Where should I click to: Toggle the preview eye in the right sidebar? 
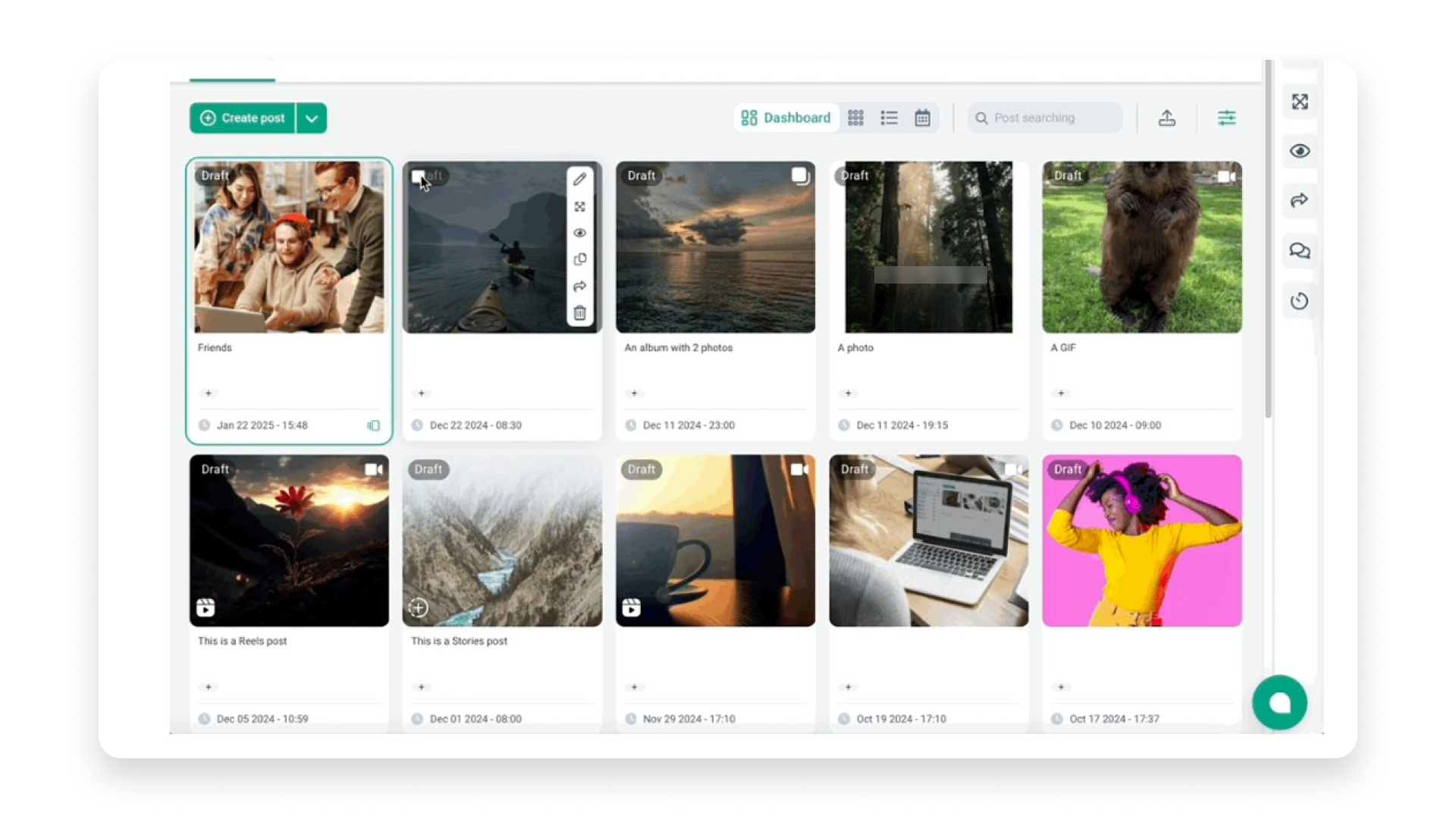pyautogui.click(x=1299, y=151)
